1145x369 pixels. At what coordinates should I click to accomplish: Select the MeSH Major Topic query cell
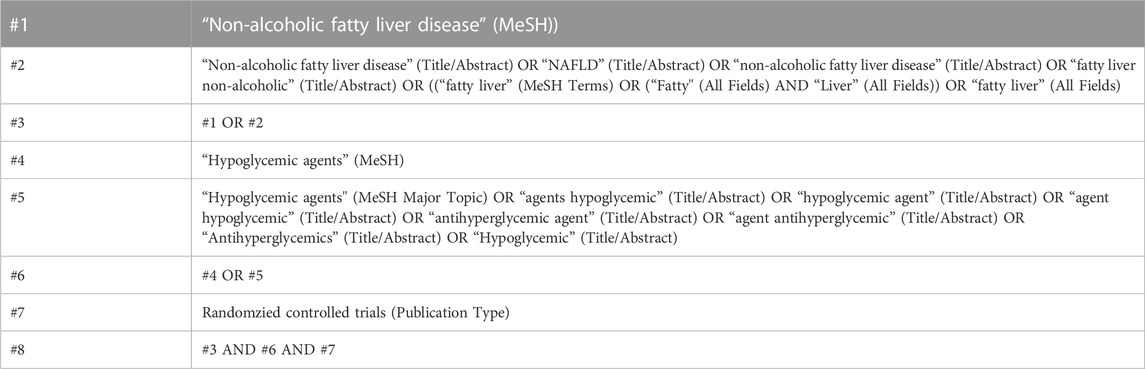(x=668, y=218)
